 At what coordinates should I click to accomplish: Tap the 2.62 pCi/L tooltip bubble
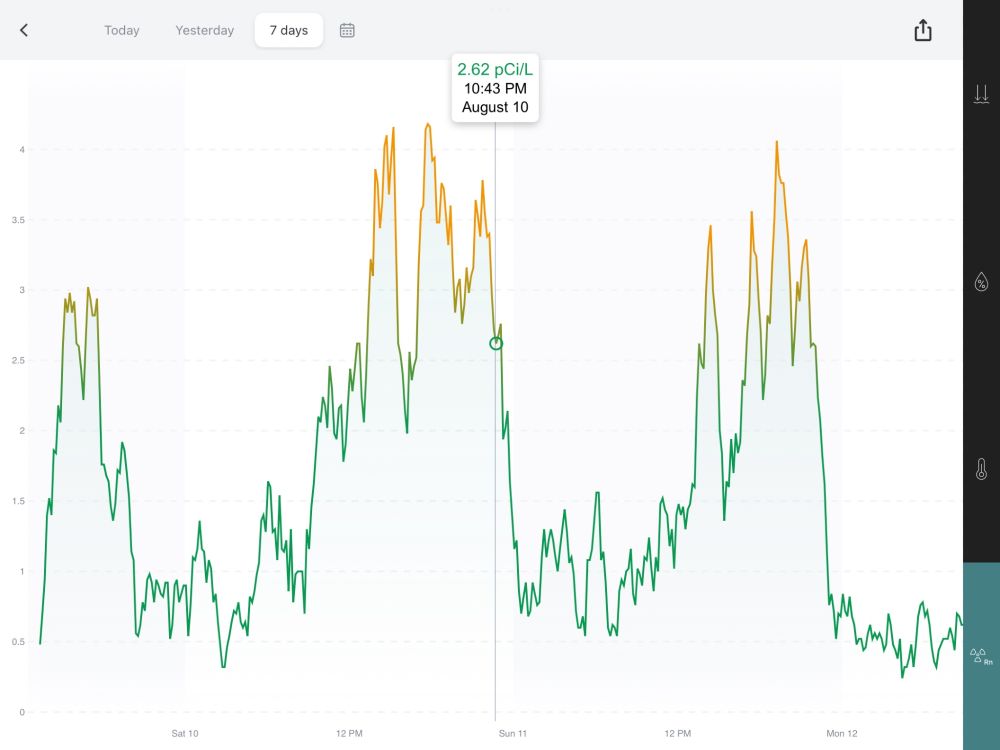[495, 88]
